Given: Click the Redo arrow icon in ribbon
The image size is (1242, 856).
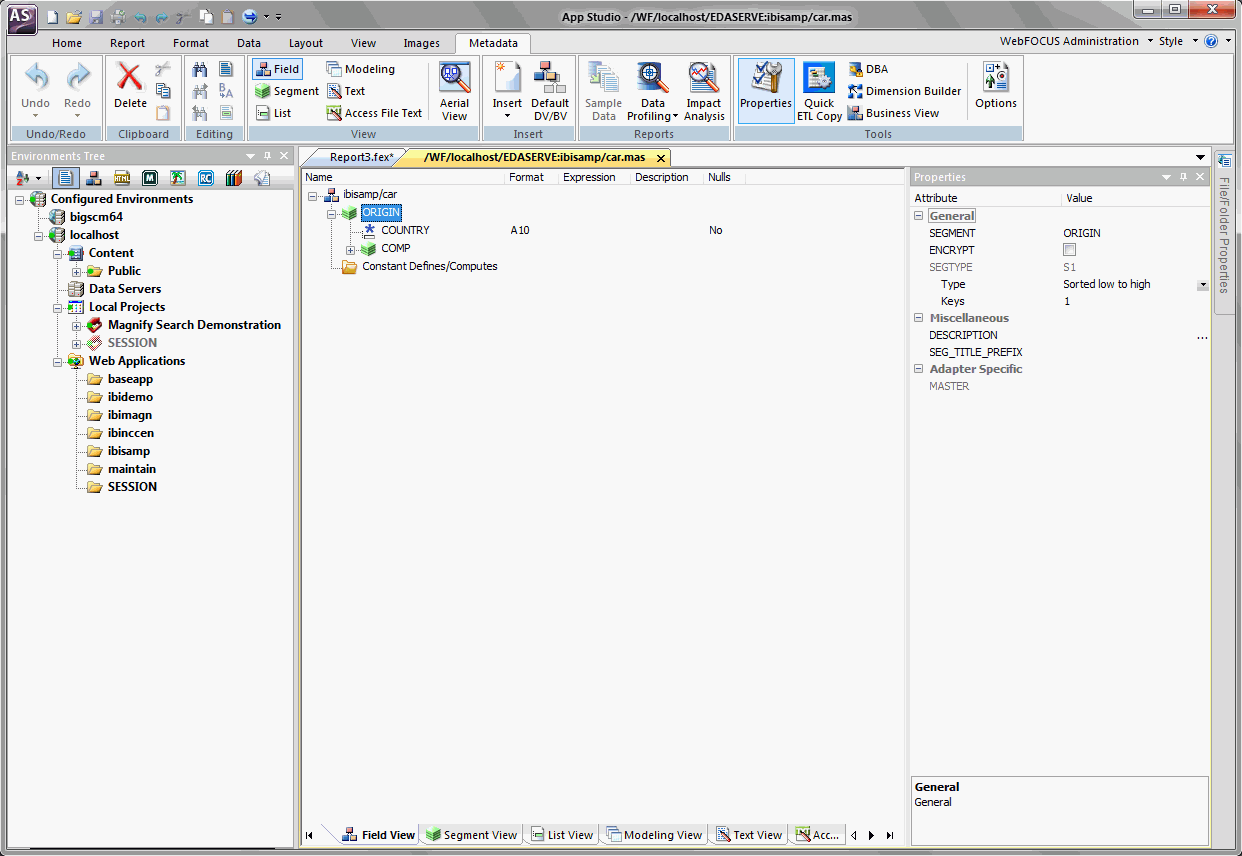Looking at the screenshot, I should [x=78, y=78].
